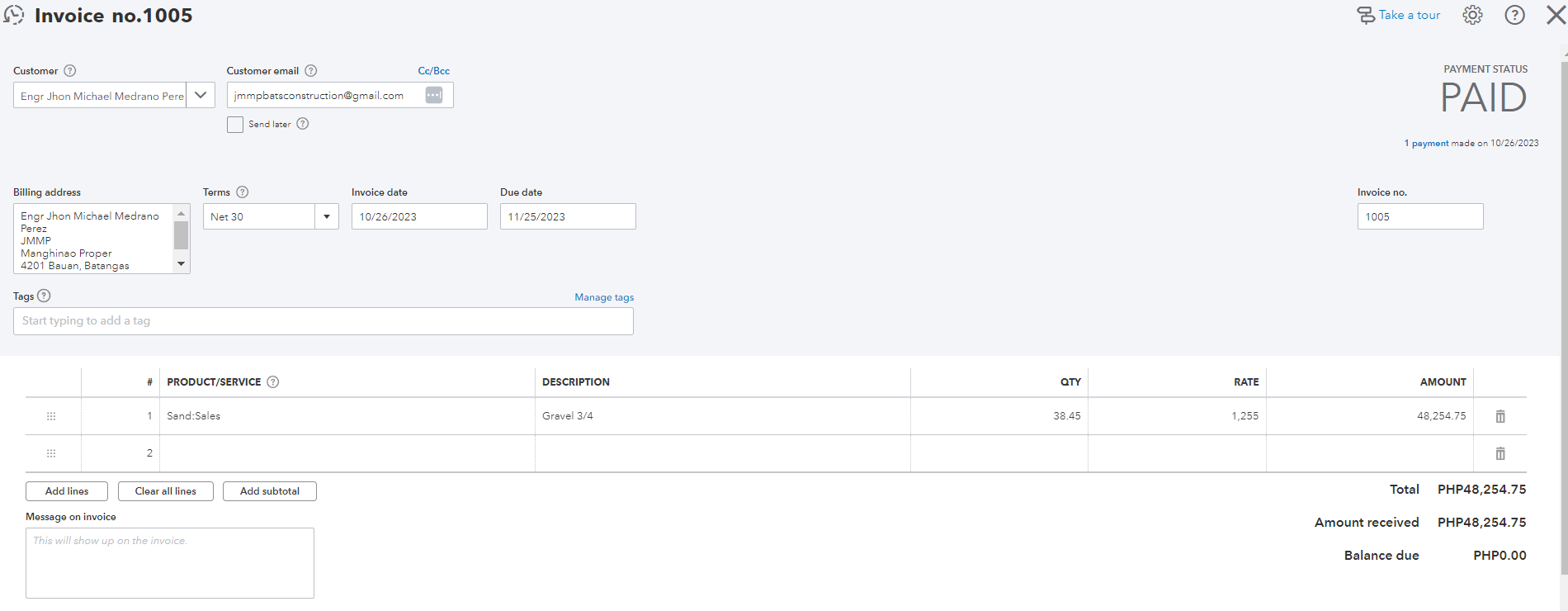Screen dimensions: 1568x611
Task: Open the Cc/Bcc link
Action: click(433, 71)
